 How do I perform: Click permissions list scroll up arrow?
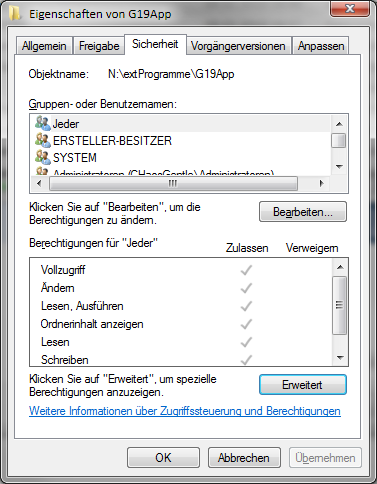click(340, 267)
